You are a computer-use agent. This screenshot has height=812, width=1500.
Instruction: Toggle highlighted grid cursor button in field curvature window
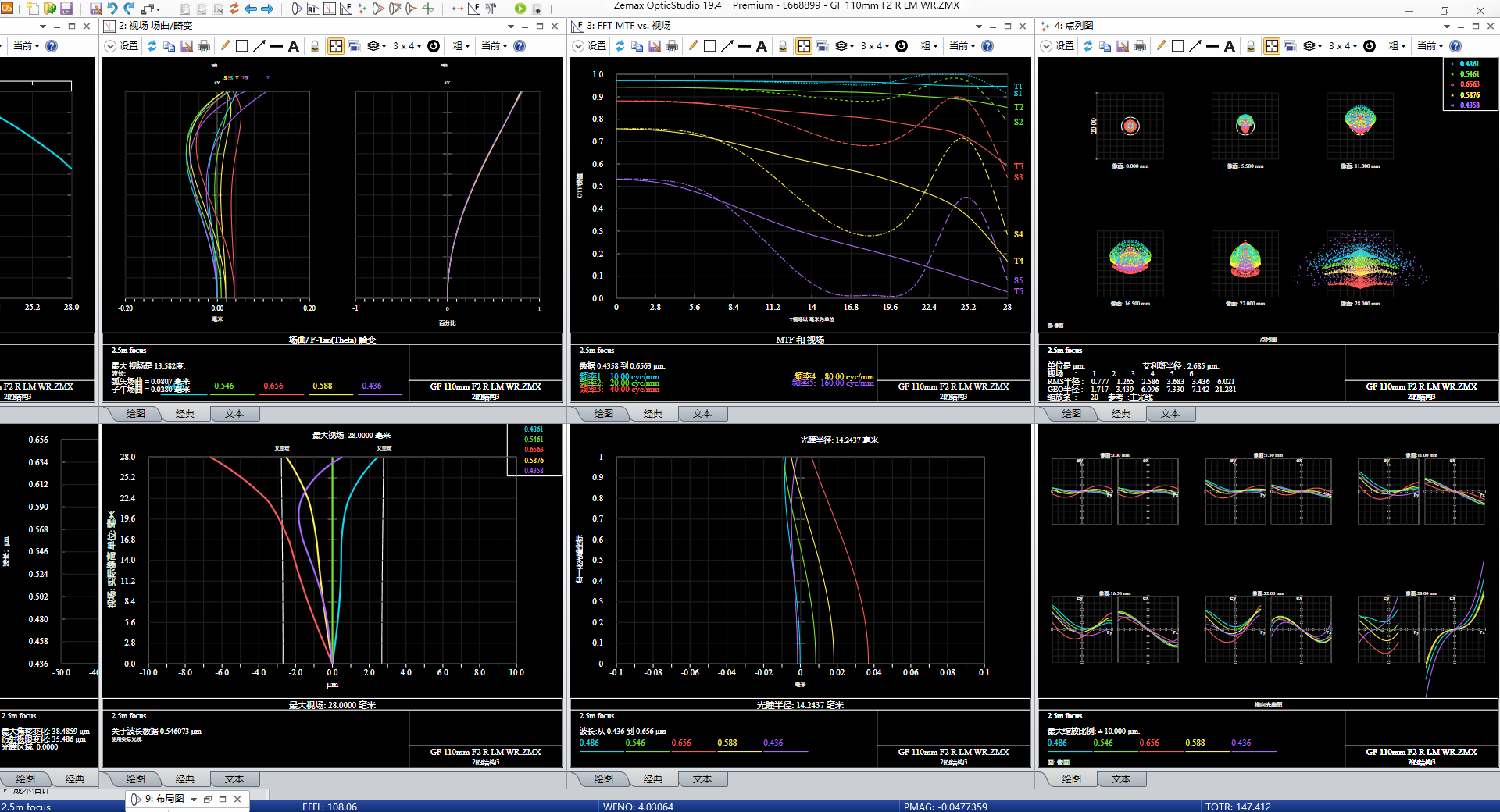click(x=335, y=46)
